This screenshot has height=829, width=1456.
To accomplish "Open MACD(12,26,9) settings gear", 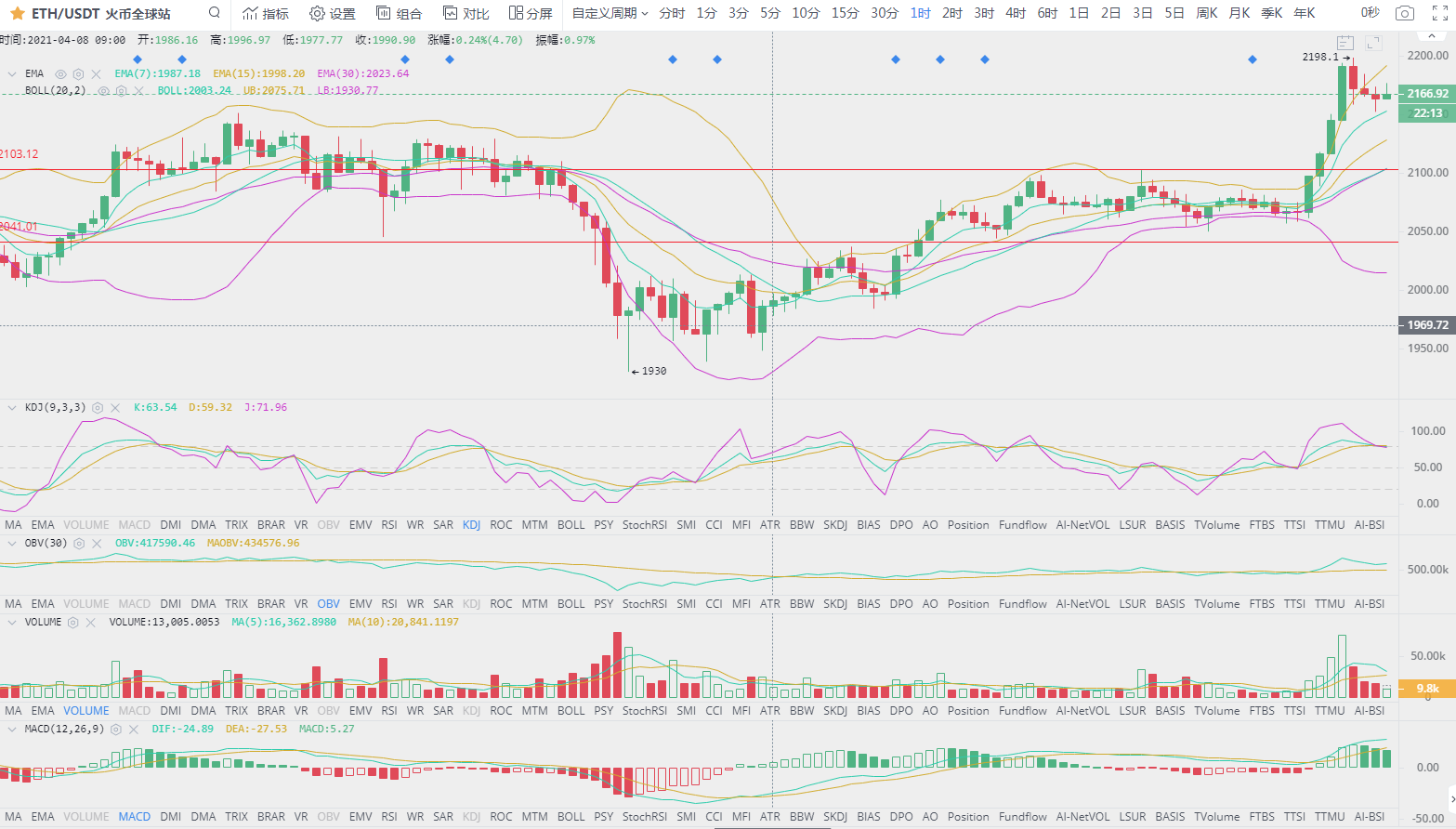I will (116, 730).
